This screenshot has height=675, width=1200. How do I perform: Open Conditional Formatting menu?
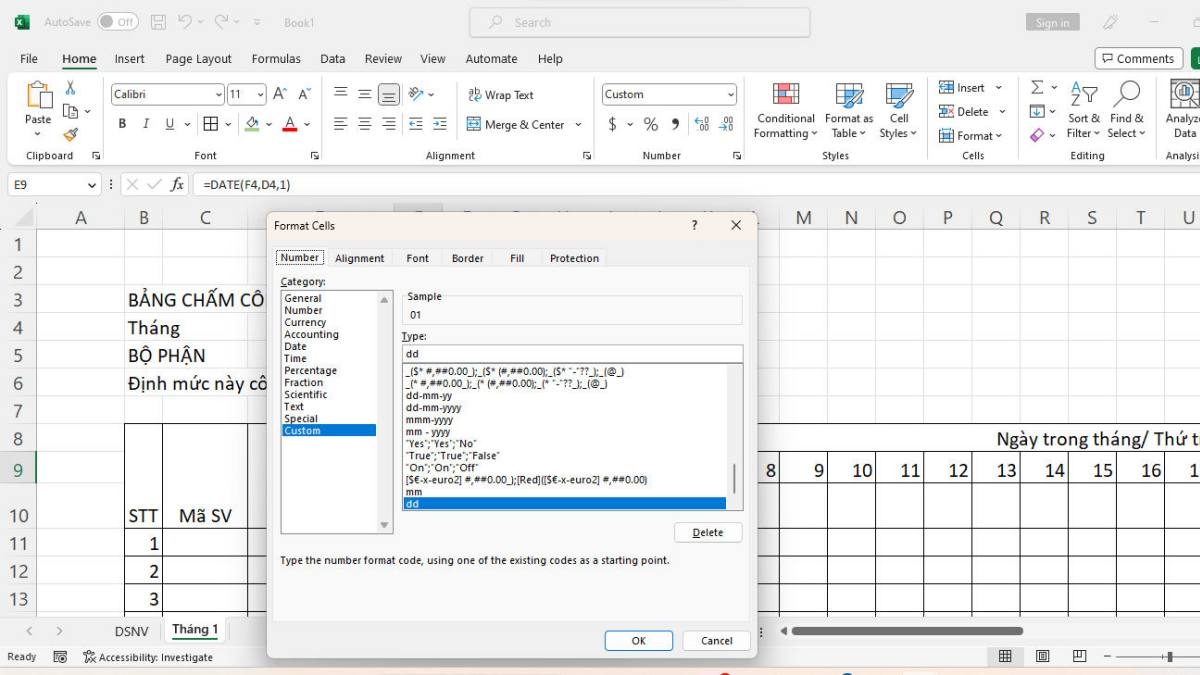[786, 111]
